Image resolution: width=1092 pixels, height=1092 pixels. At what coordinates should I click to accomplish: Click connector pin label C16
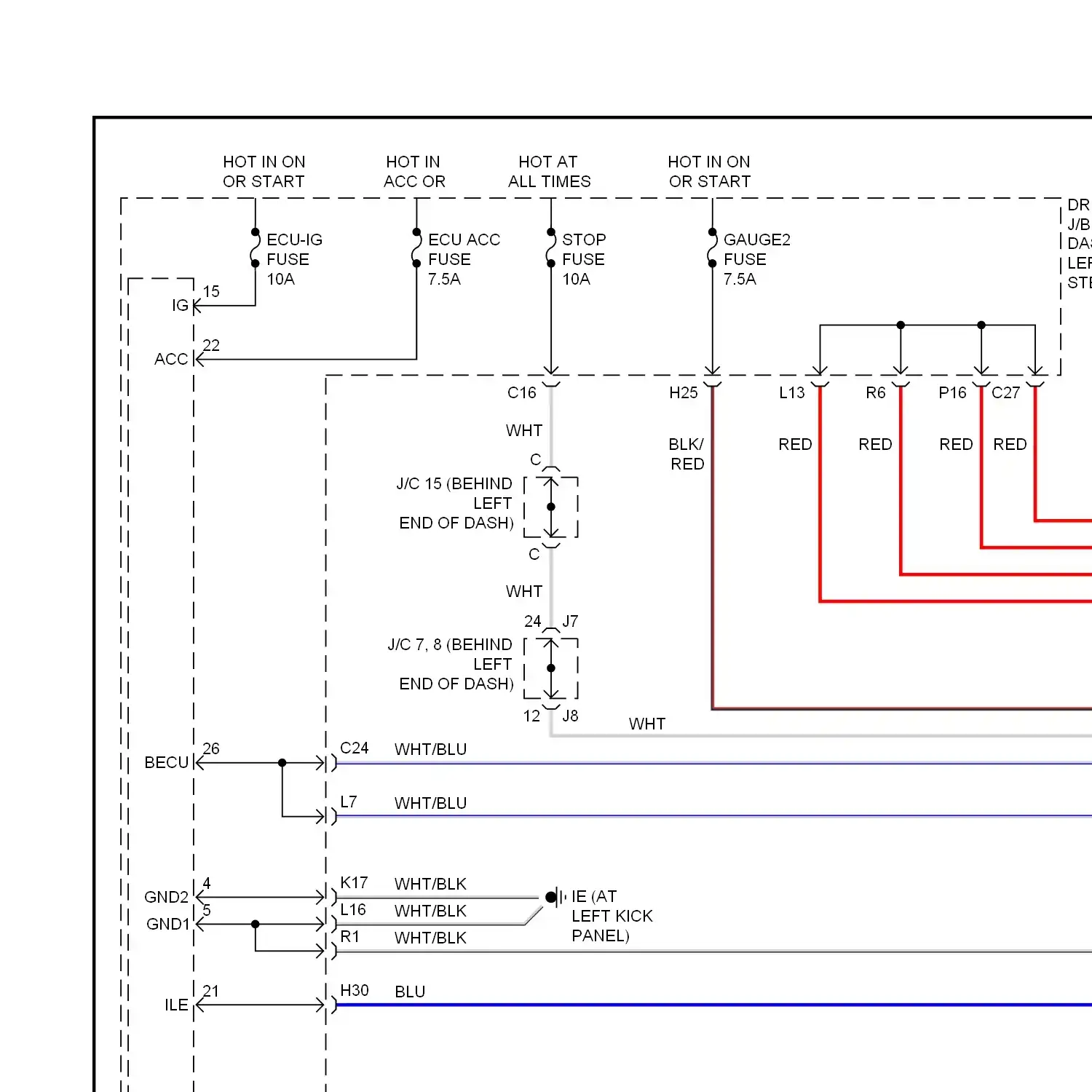(x=522, y=392)
